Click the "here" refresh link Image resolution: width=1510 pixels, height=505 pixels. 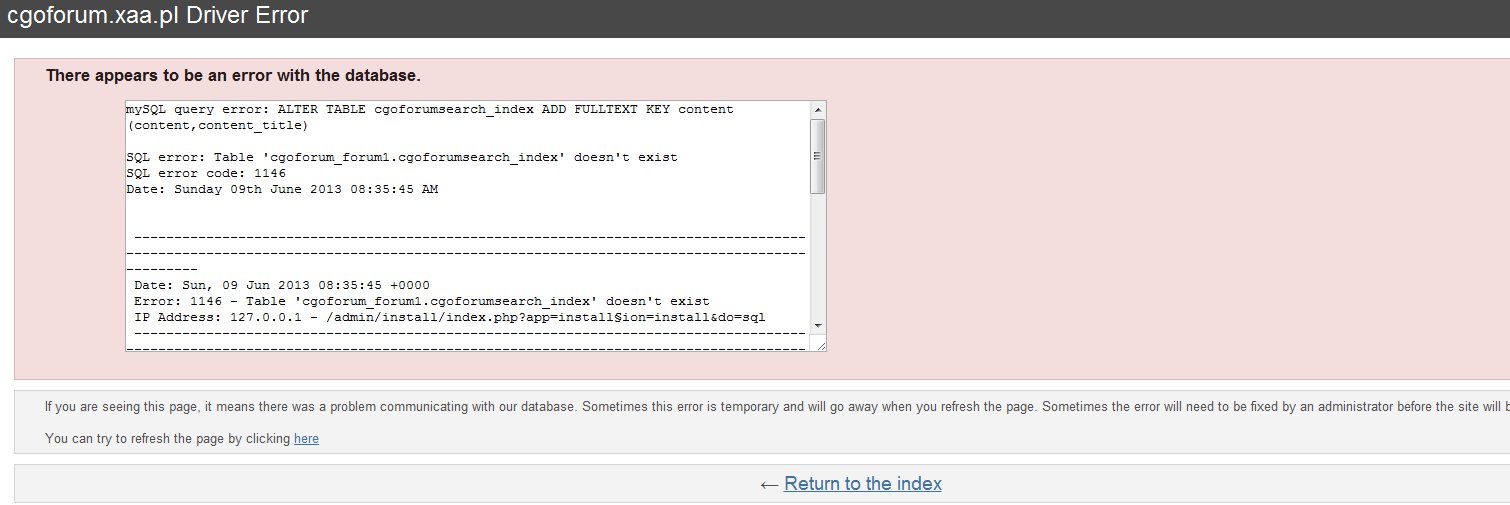pyautogui.click(x=306, y=439)
